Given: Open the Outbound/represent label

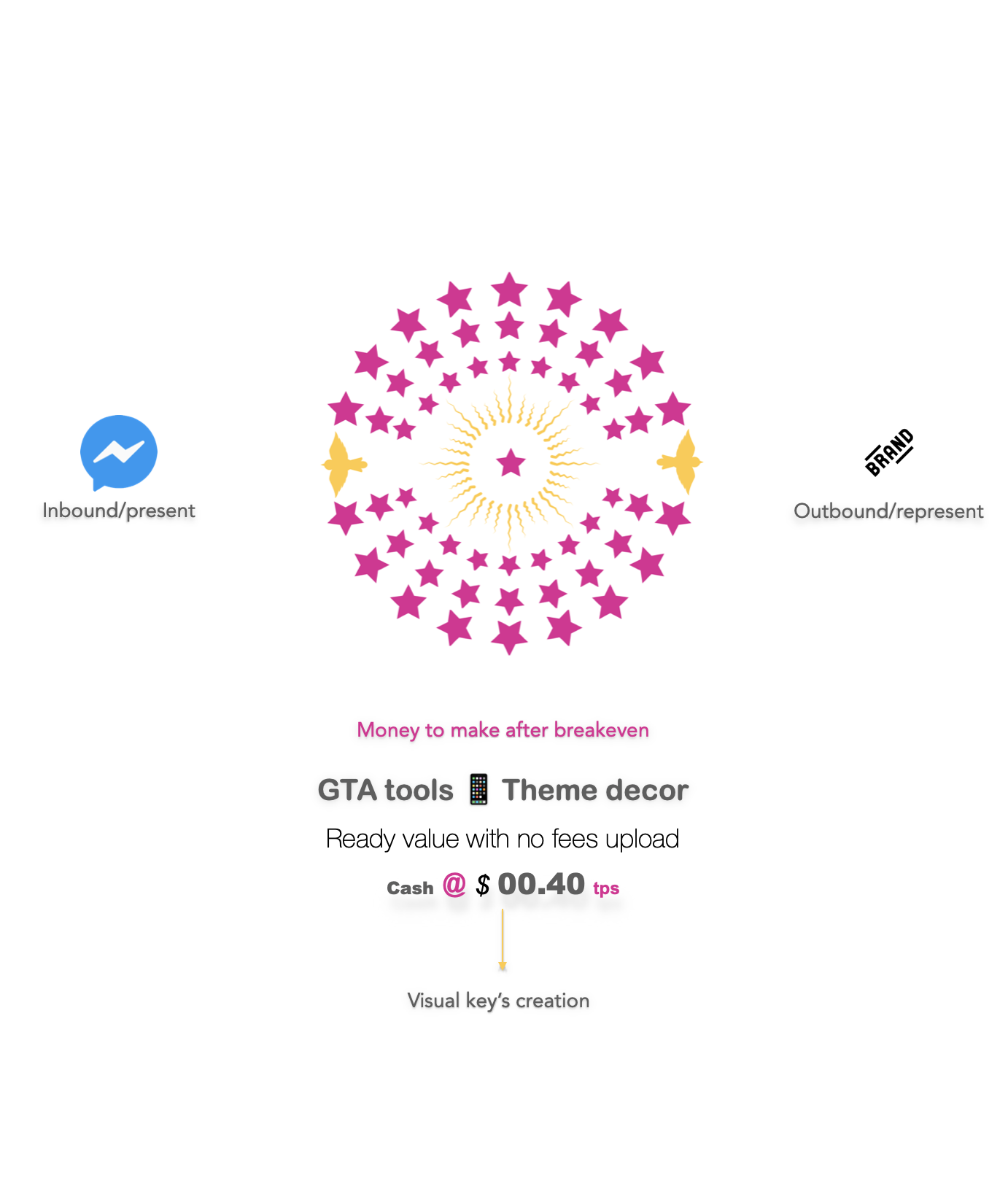Looking at the screenshot, I should (x=888, y=511).
